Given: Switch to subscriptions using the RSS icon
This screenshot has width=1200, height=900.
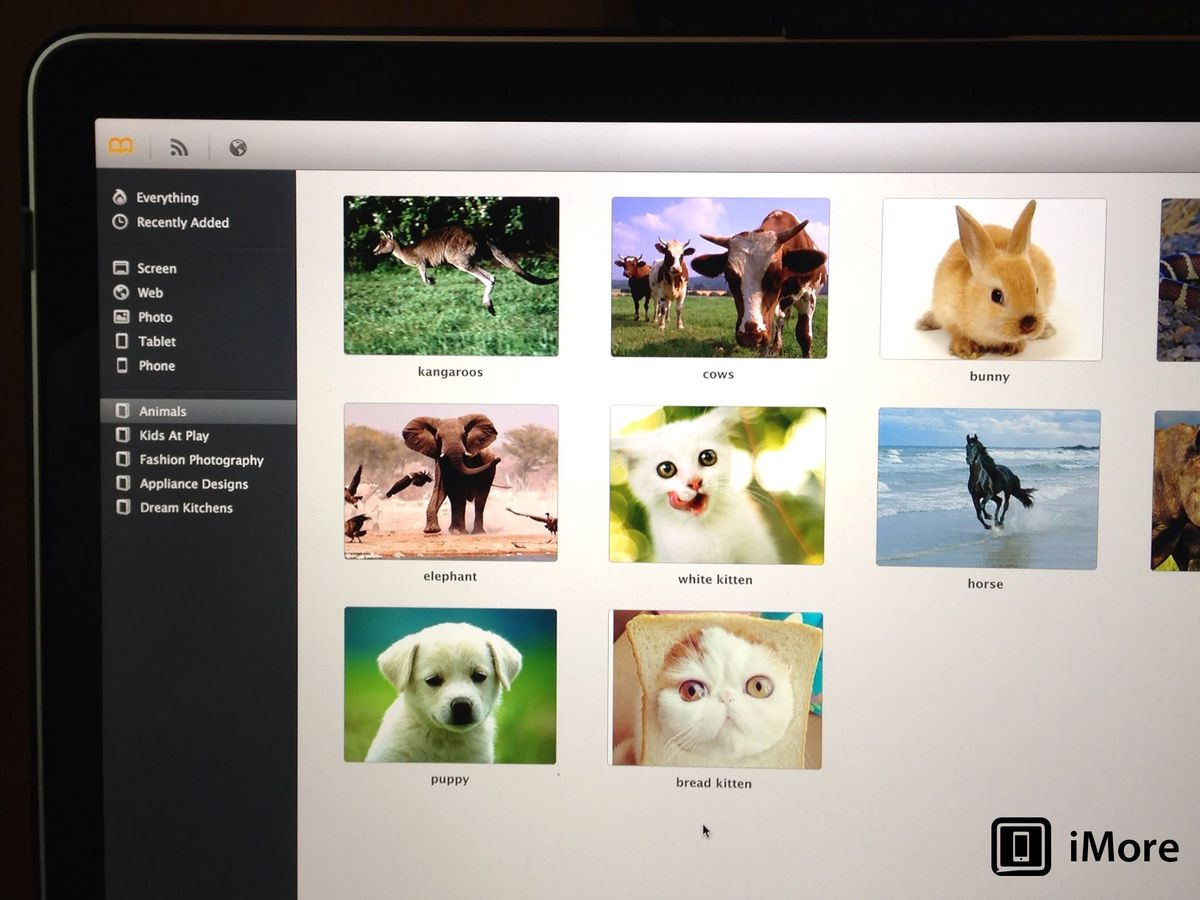Looking at the screenshot, I should (x=180, y=146).
